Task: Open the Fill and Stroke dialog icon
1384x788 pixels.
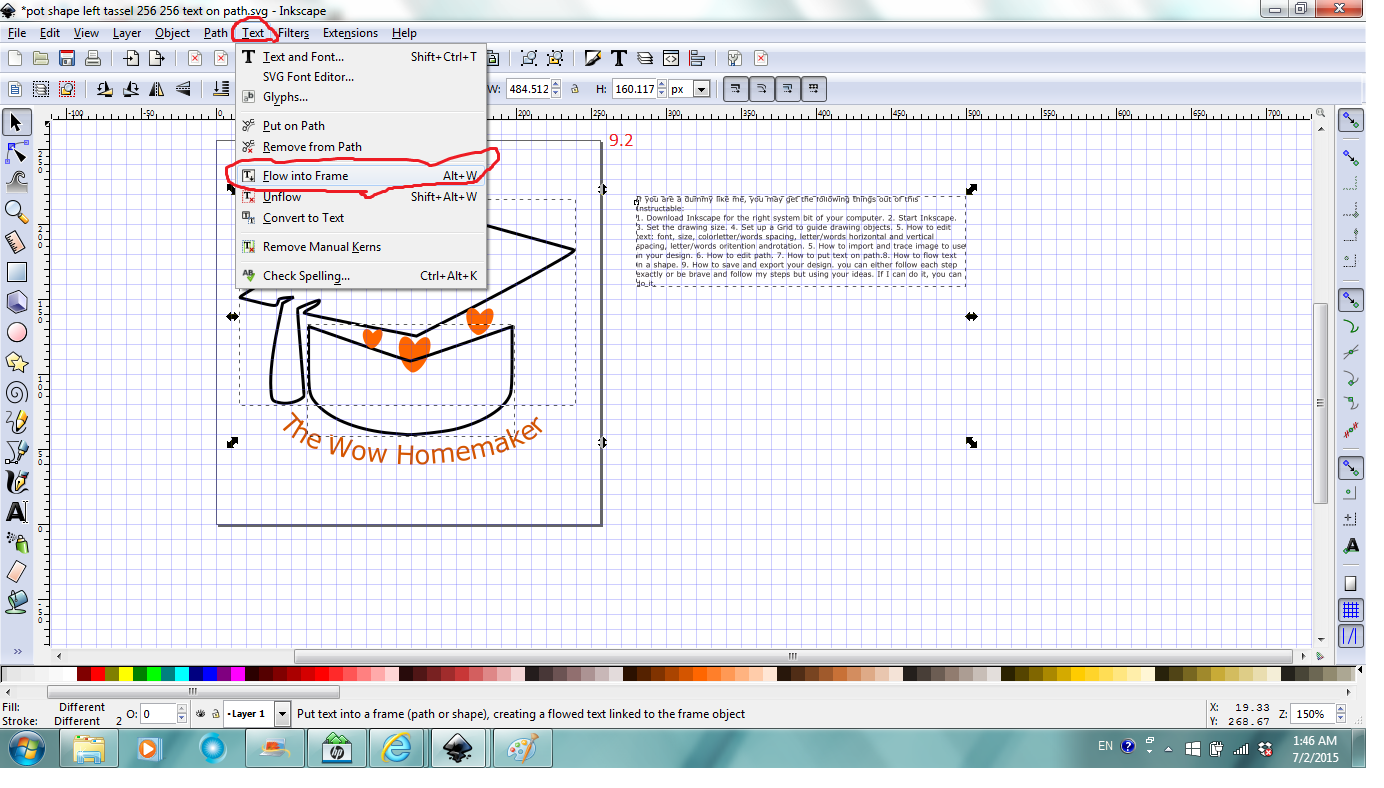Action: (593, 58)
